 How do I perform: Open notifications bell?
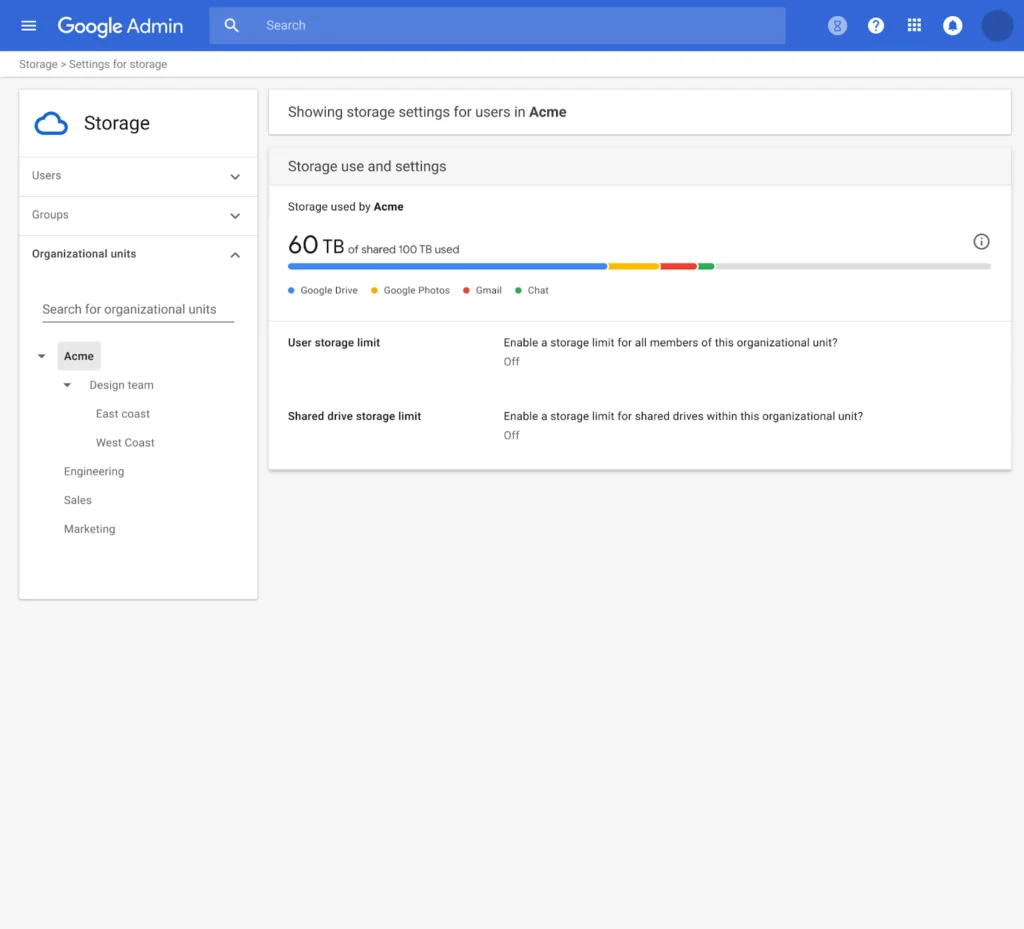pos(952,25)
